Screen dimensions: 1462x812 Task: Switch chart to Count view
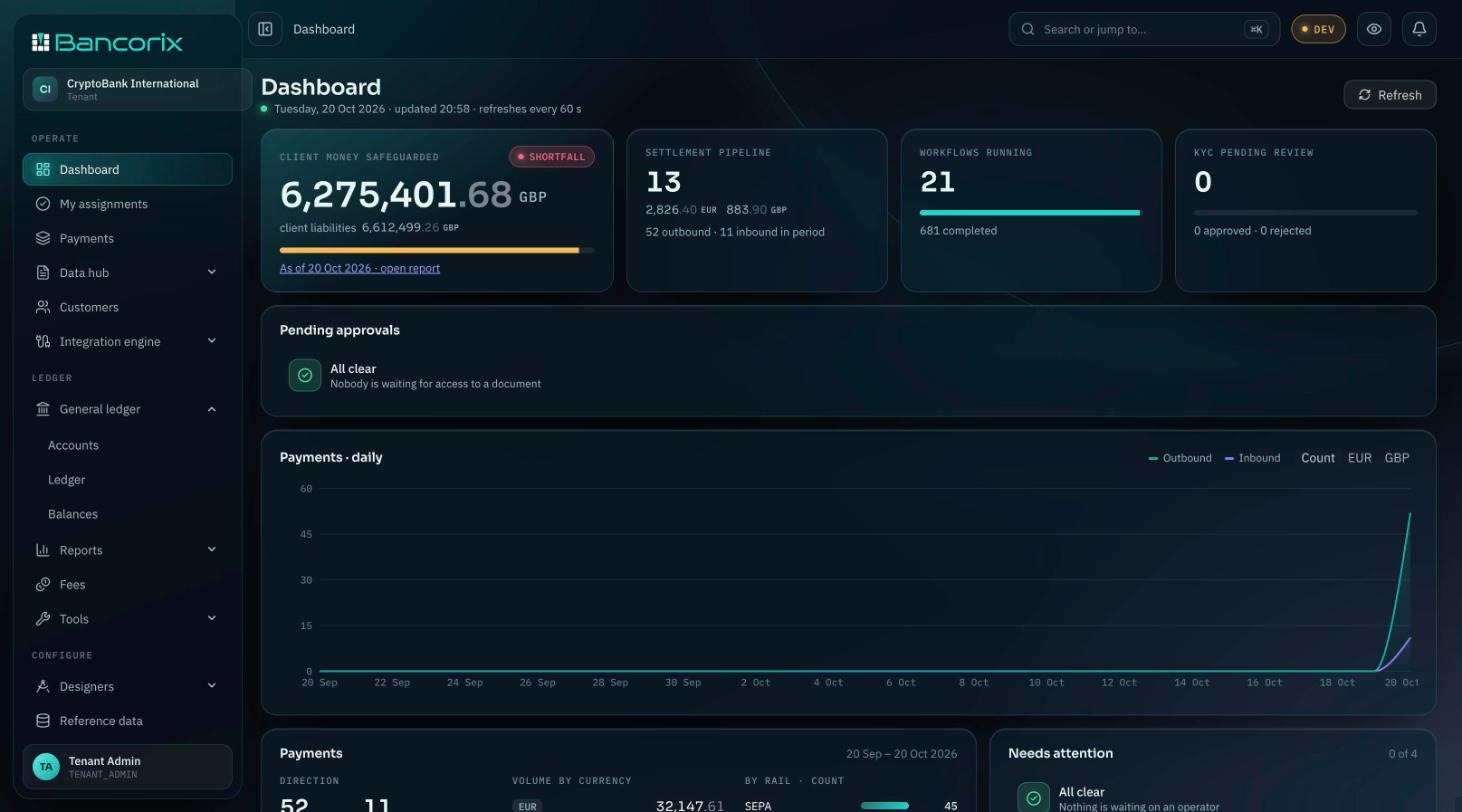click(x=1318, y=458)
